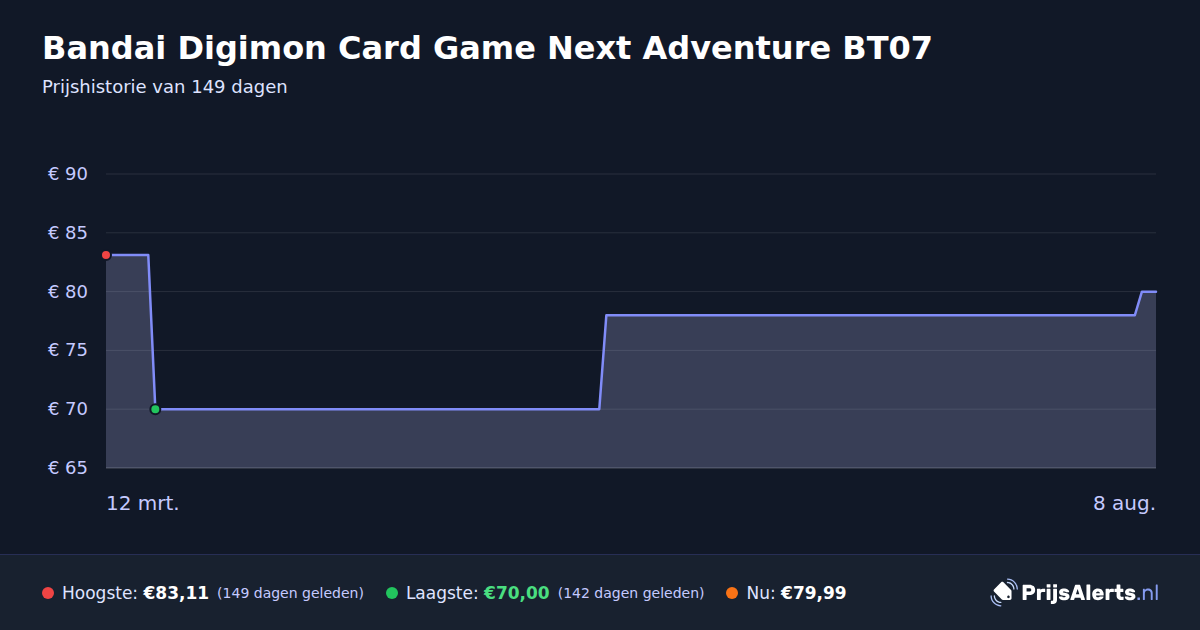Click the red highest-price marker on chart

[x=106, y=255]
